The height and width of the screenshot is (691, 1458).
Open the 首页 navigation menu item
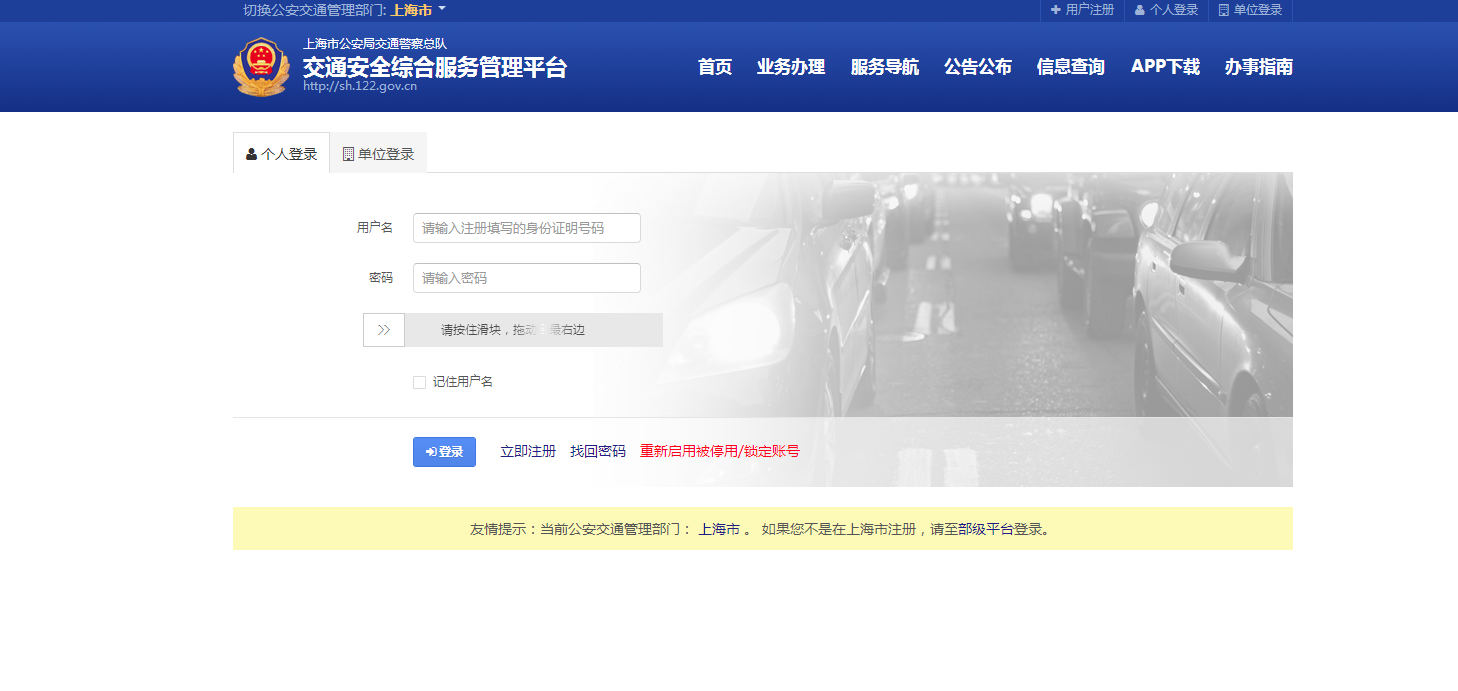pyautogui.click(x=715, y=67)
